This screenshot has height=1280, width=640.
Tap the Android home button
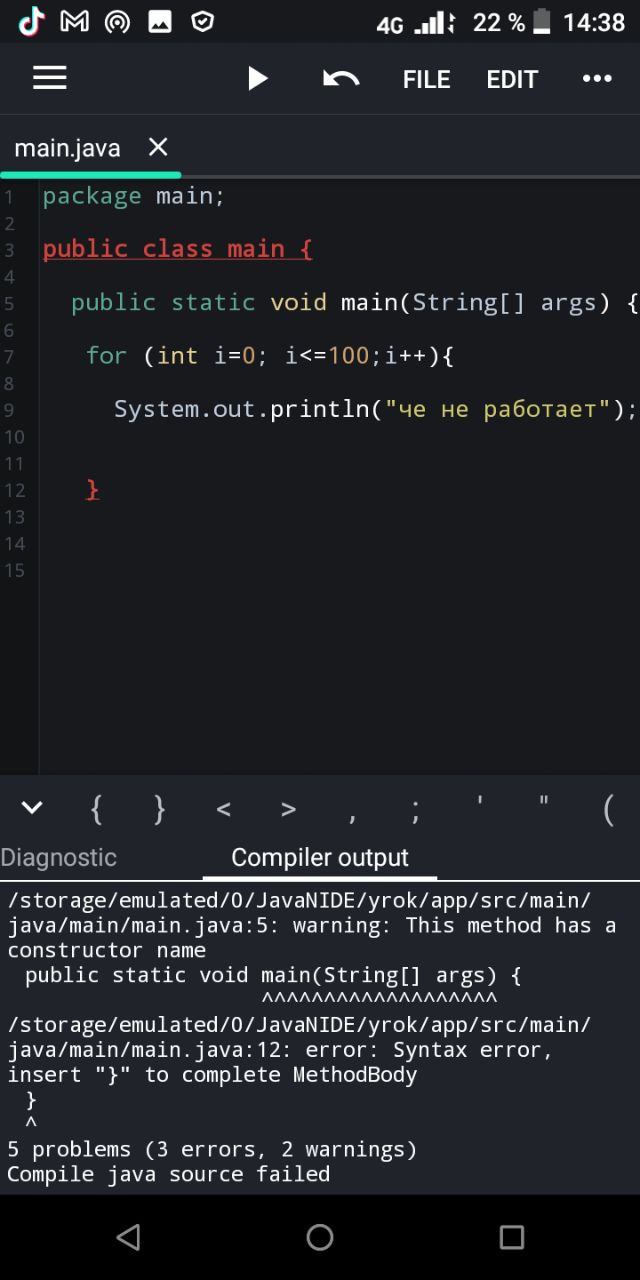point(320,1237)
